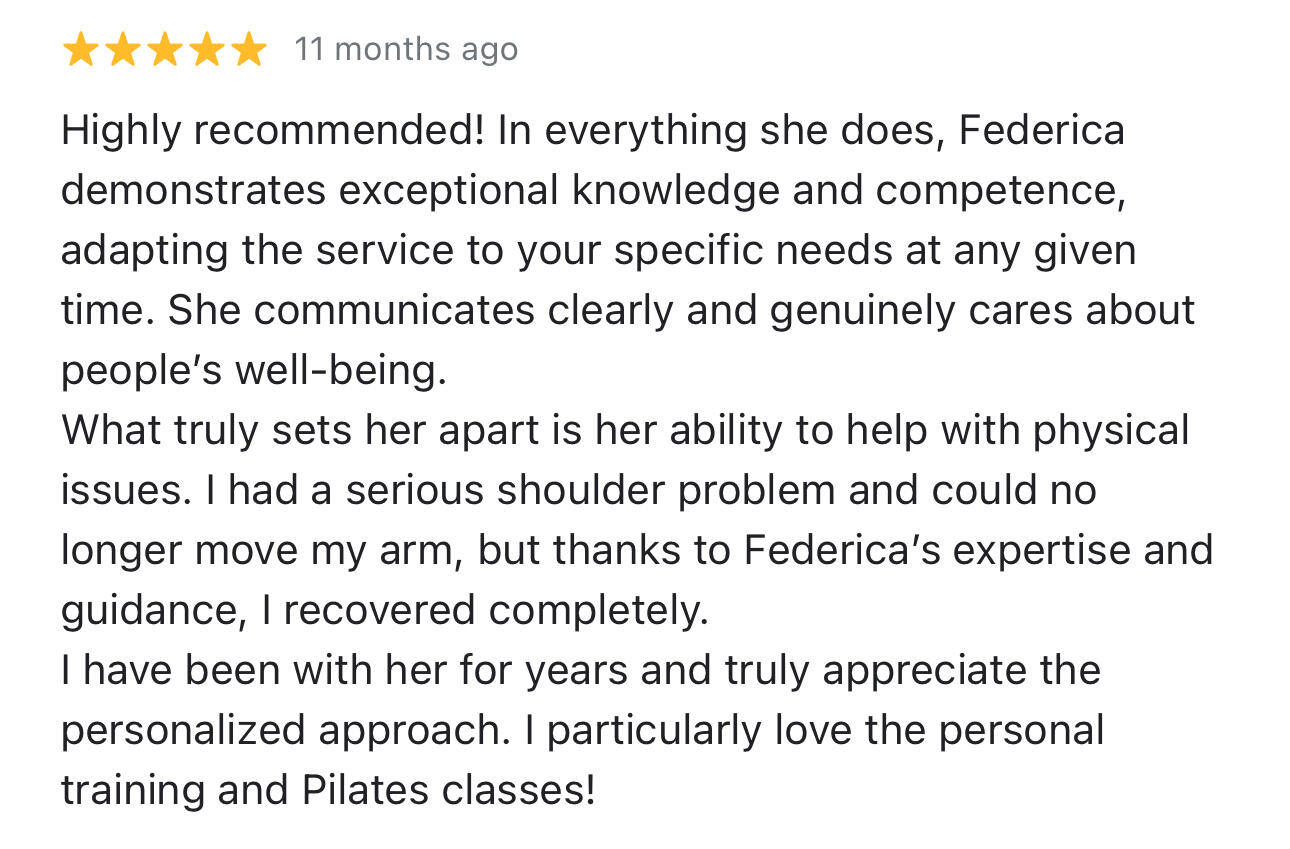
Task: Click the words "personalized approach"
Action: [x=280, y=731]
